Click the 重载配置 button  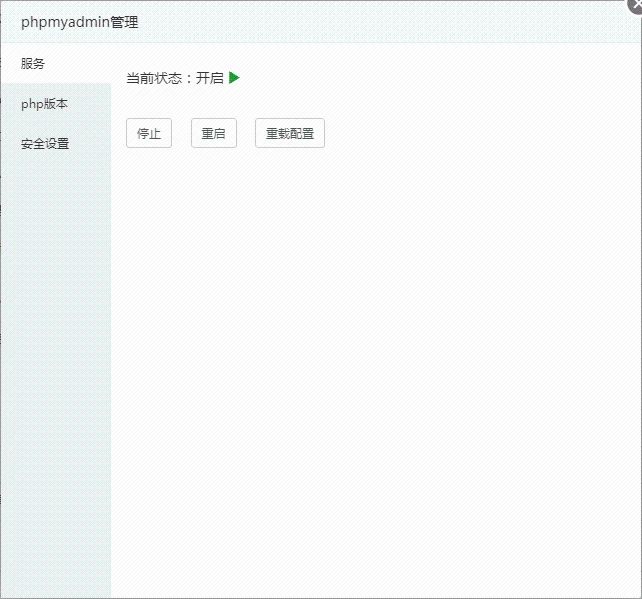(290, 133)
